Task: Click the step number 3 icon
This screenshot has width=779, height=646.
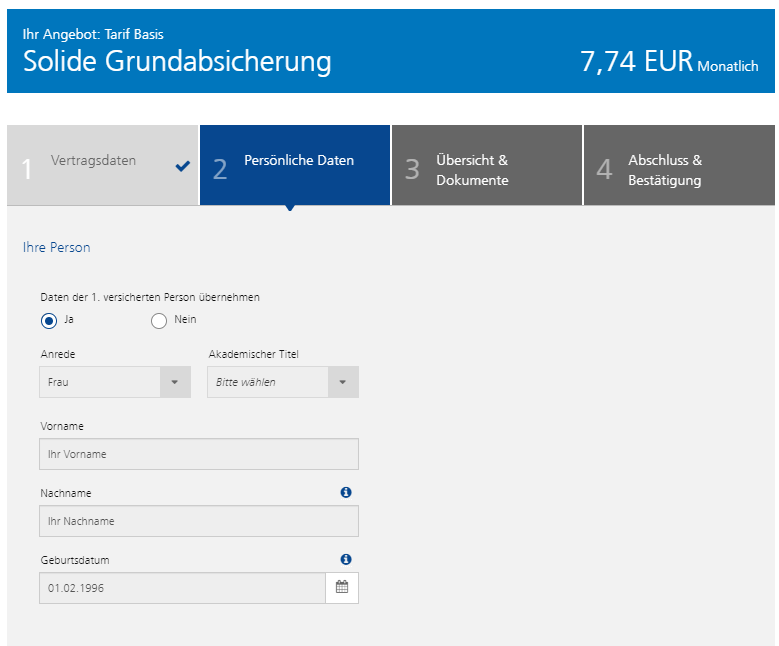Action: pos(412,169)
